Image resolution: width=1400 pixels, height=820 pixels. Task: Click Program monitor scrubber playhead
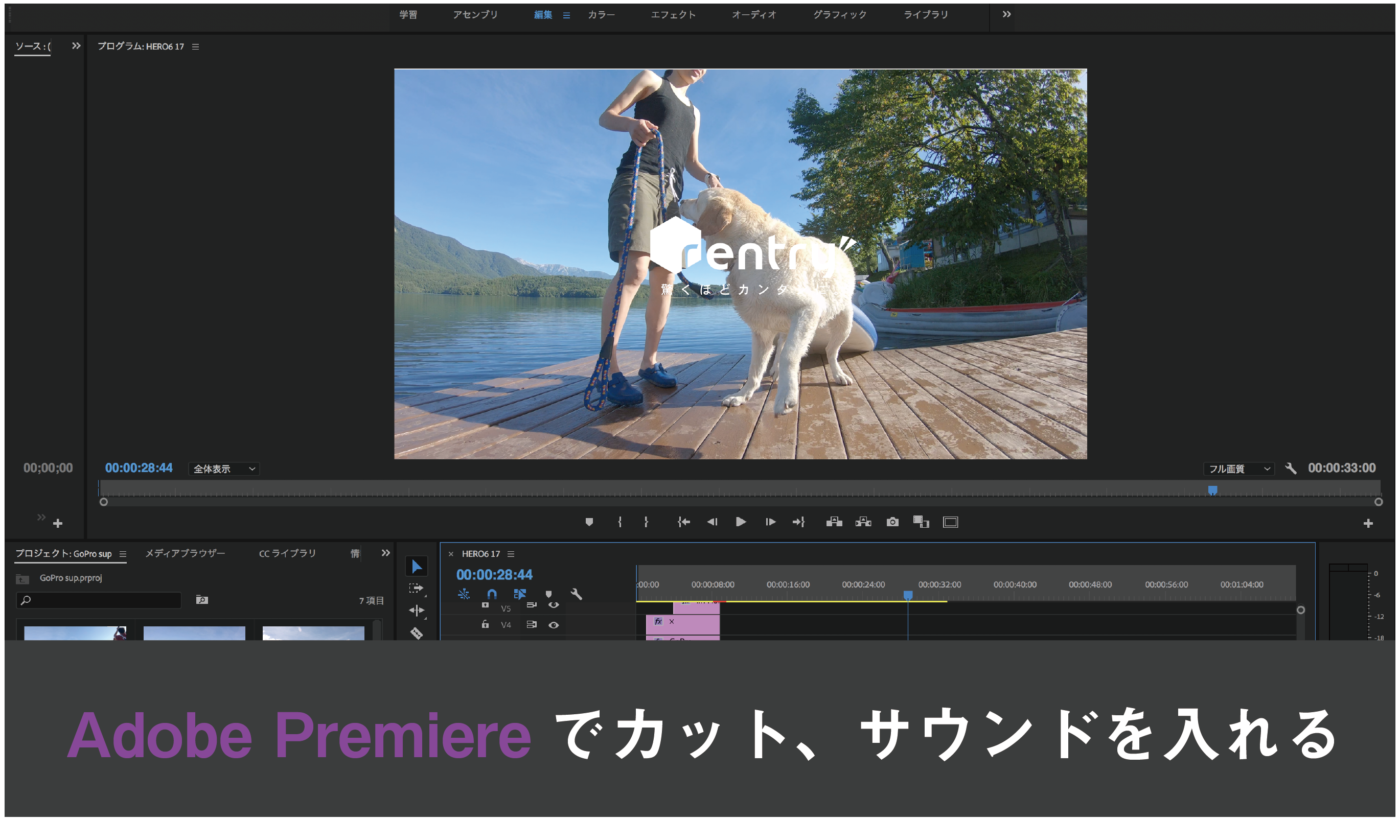pos(1213,490)
